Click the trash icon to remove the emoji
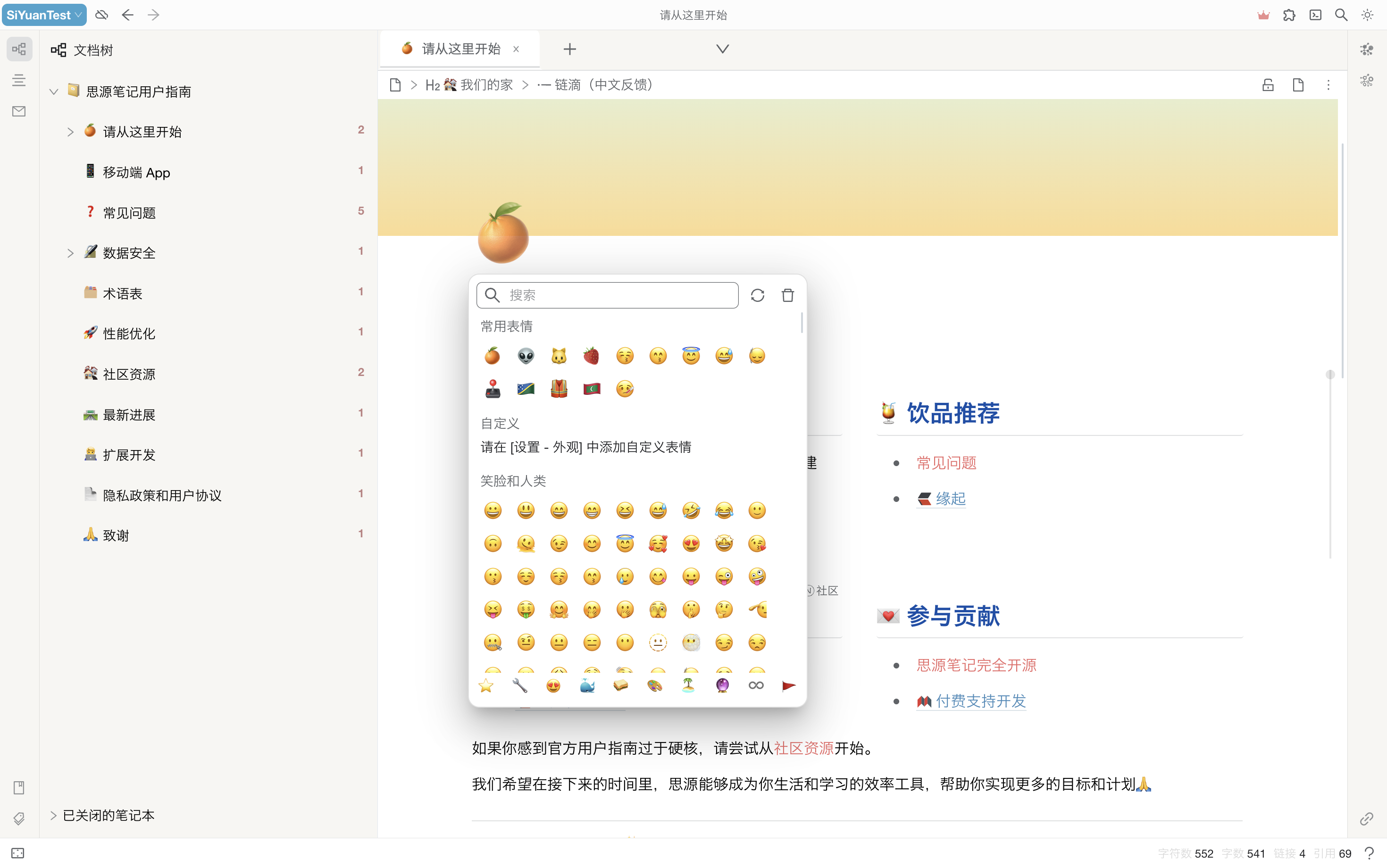1387x868 pixels. [x=788, y=295]
